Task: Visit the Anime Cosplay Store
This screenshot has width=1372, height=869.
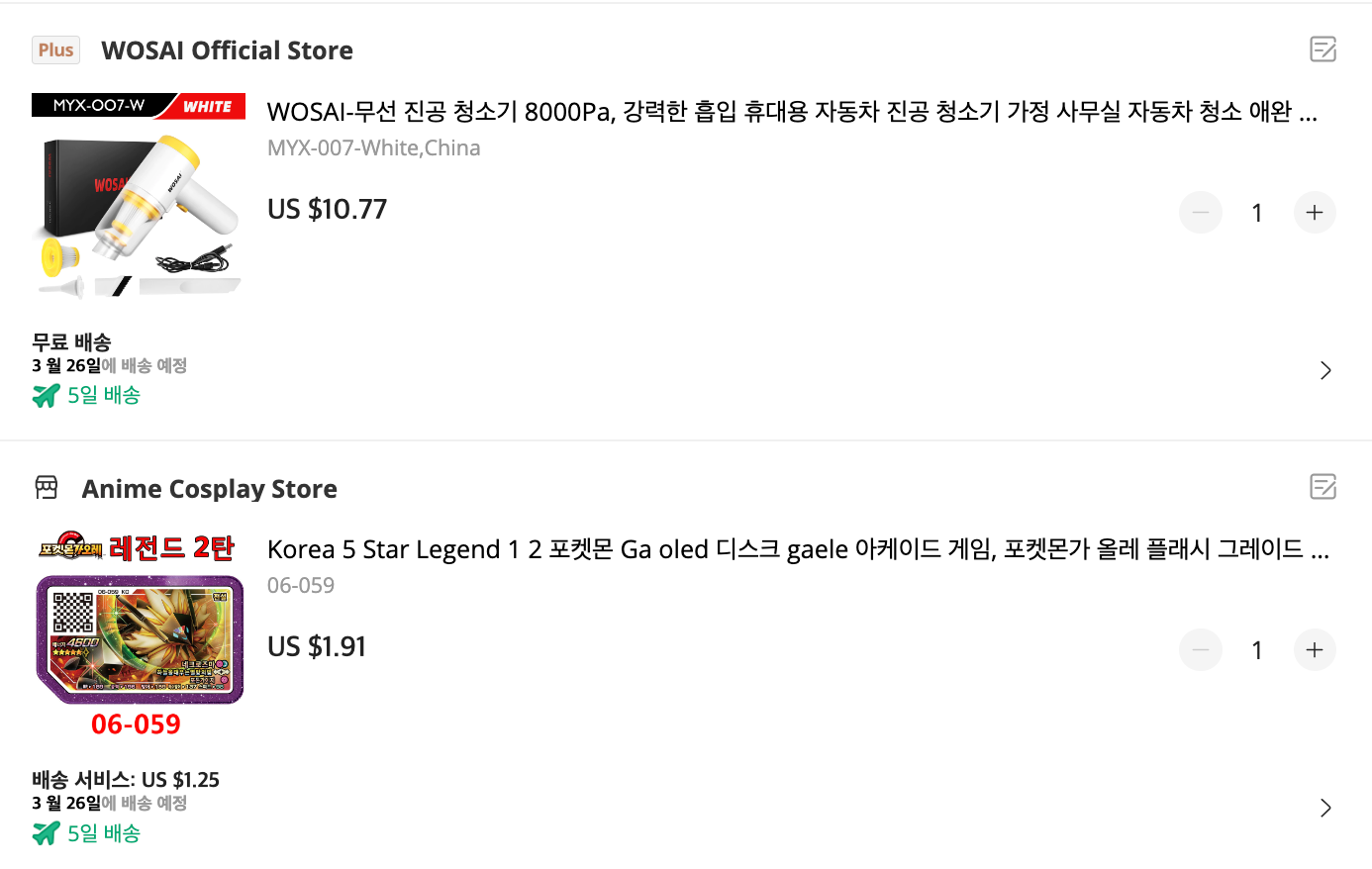Action: pos(209,487)
